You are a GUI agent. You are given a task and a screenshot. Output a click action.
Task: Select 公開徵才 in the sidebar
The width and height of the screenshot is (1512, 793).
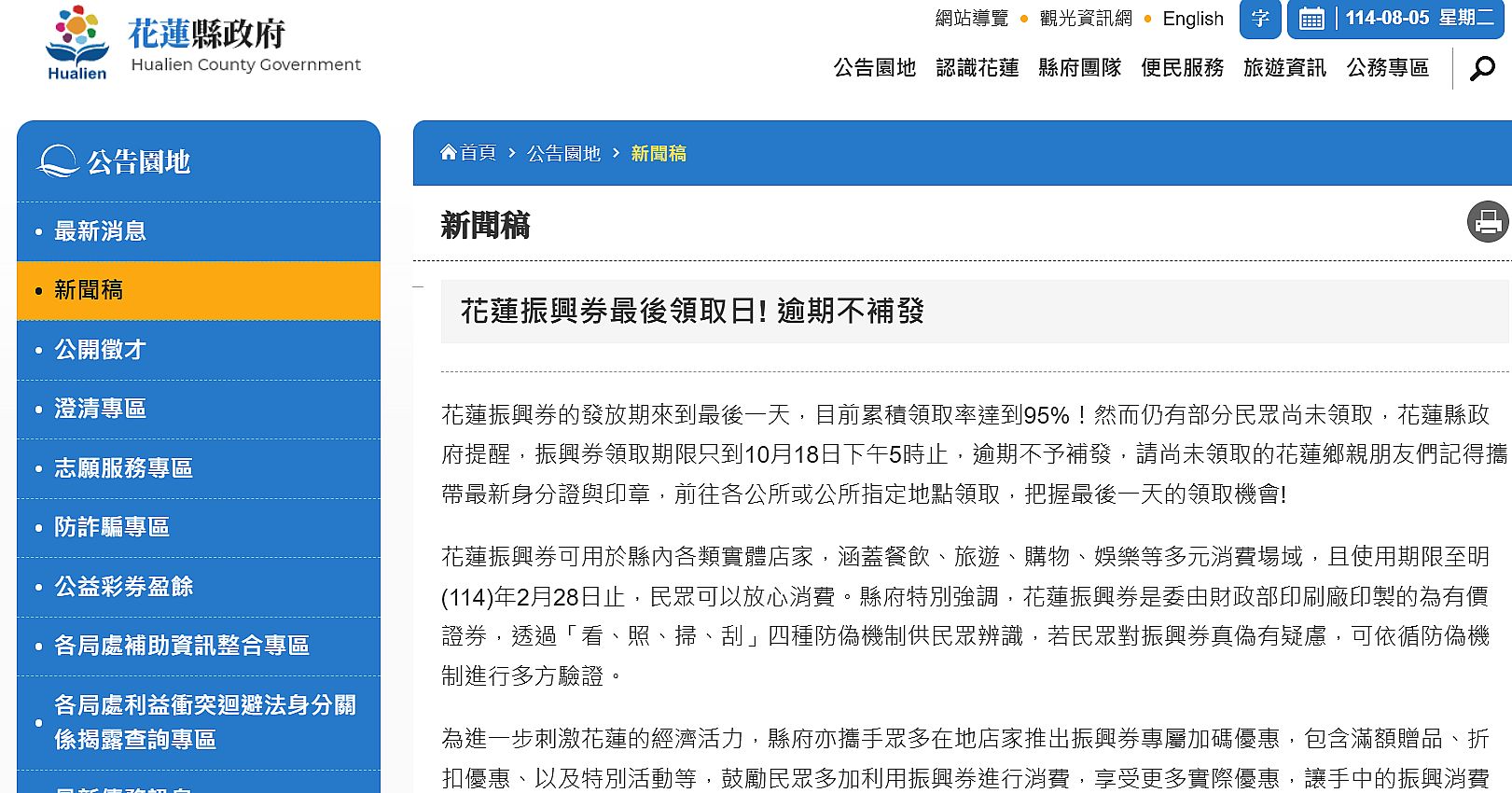tap(100, 350)
